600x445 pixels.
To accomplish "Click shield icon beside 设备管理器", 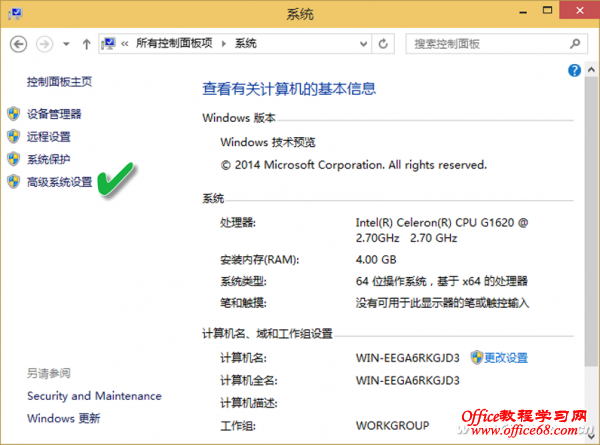I will [x=14, y=114].
